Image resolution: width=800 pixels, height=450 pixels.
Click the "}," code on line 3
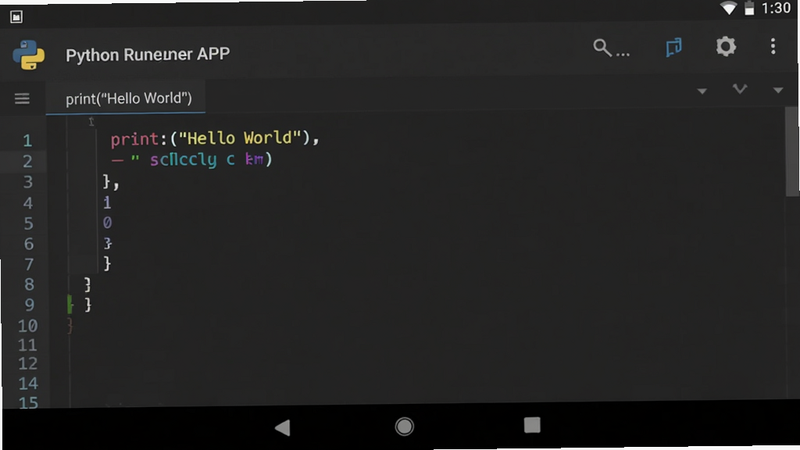[x=111, y=182]
